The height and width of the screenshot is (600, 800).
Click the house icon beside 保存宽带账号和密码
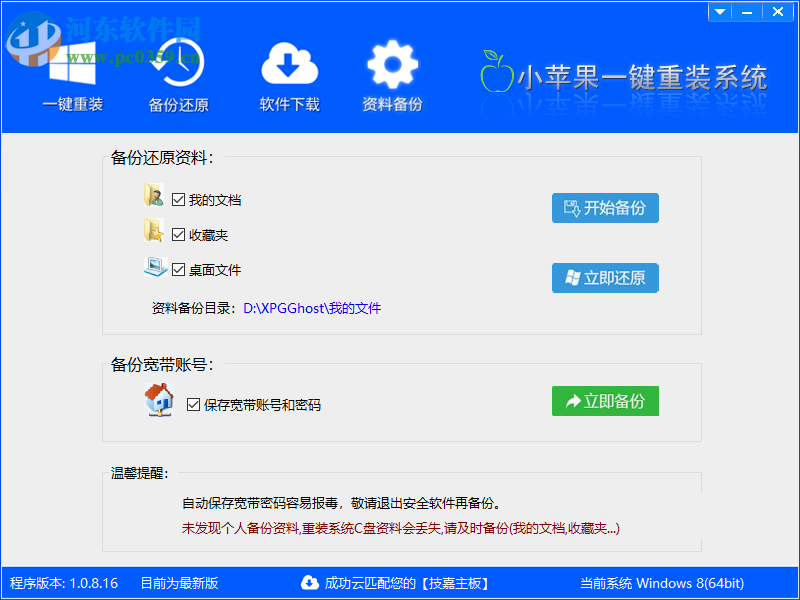[159, 399]
